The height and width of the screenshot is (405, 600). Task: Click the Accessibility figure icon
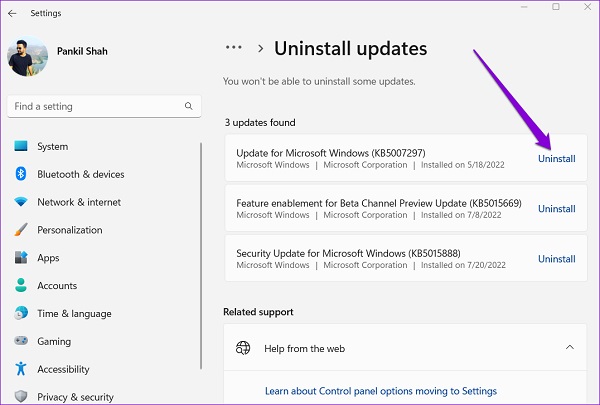(x=21, y=369)
